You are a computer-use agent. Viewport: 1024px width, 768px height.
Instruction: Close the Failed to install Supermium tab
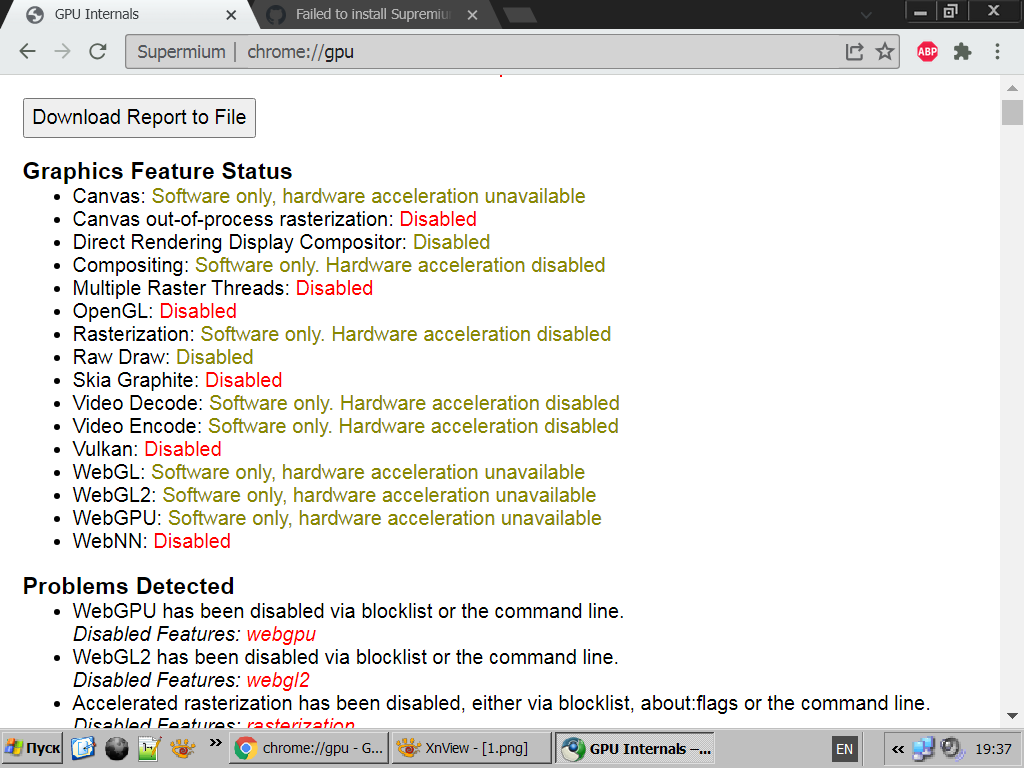click(473, 14)
